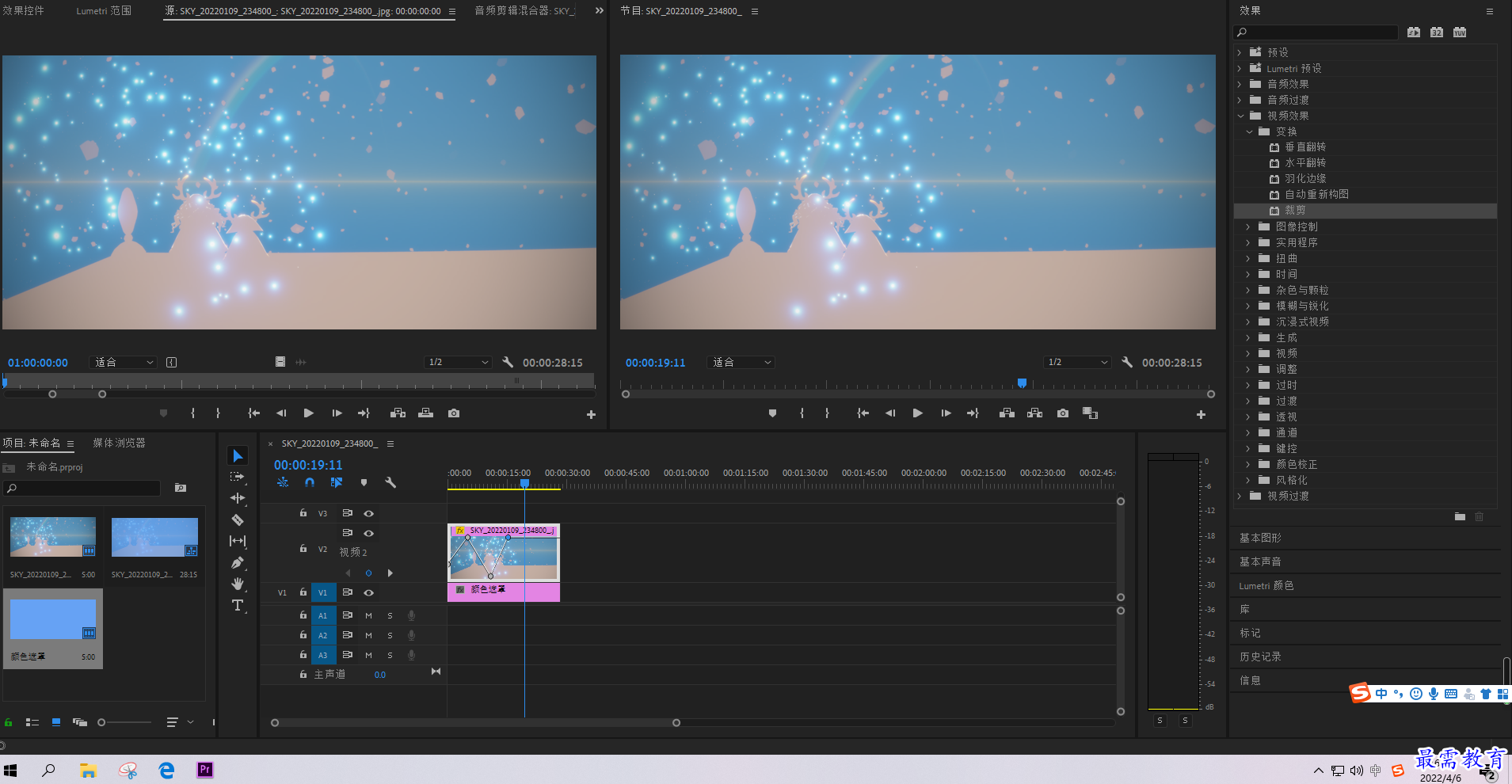Open timeline display settings wrench
Screen dimensions: 1512x784
click(390, 482)
